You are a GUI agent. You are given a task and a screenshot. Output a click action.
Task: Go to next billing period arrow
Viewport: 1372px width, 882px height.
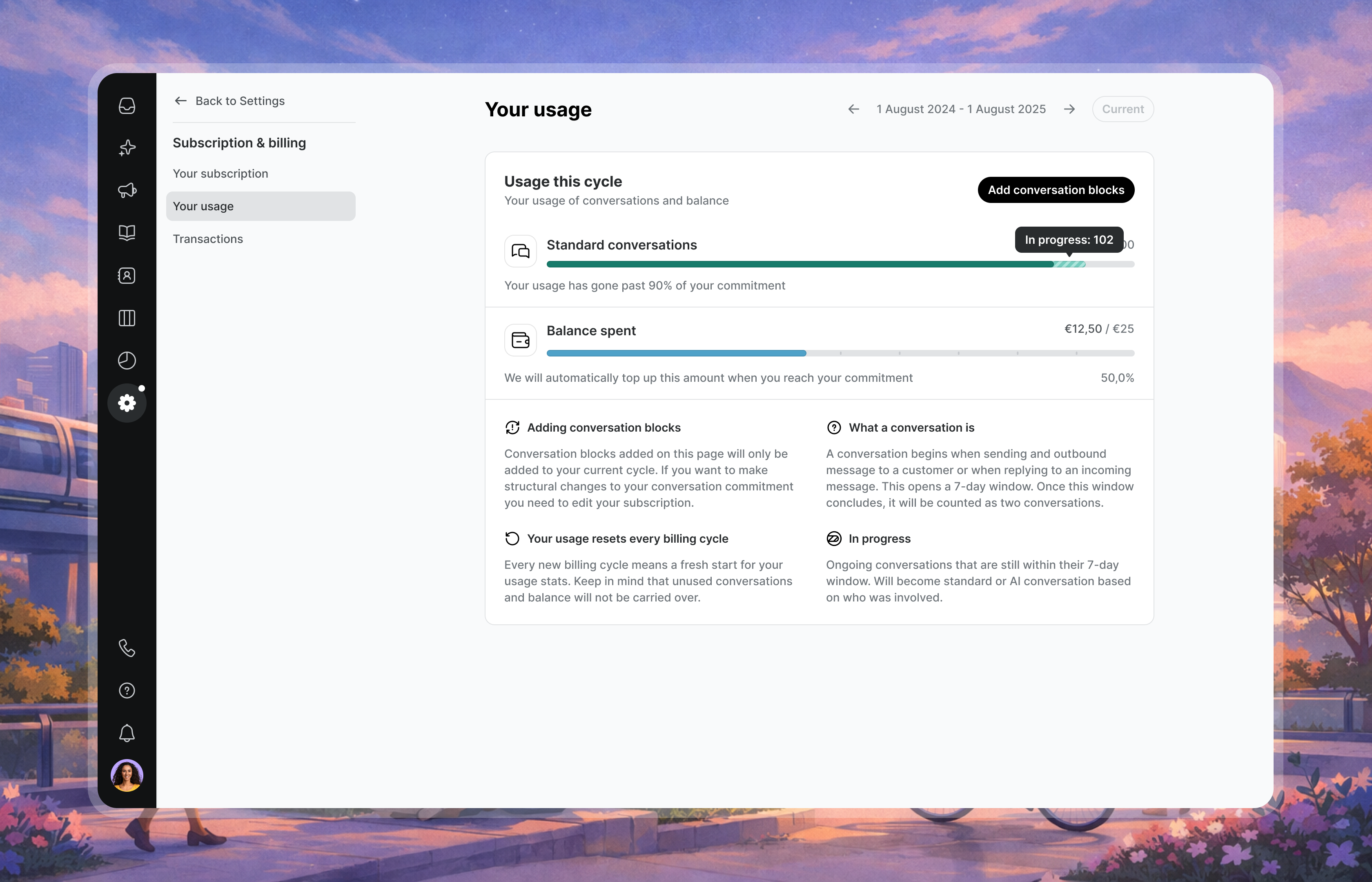pyautogui.click(x=1069, y=109)
